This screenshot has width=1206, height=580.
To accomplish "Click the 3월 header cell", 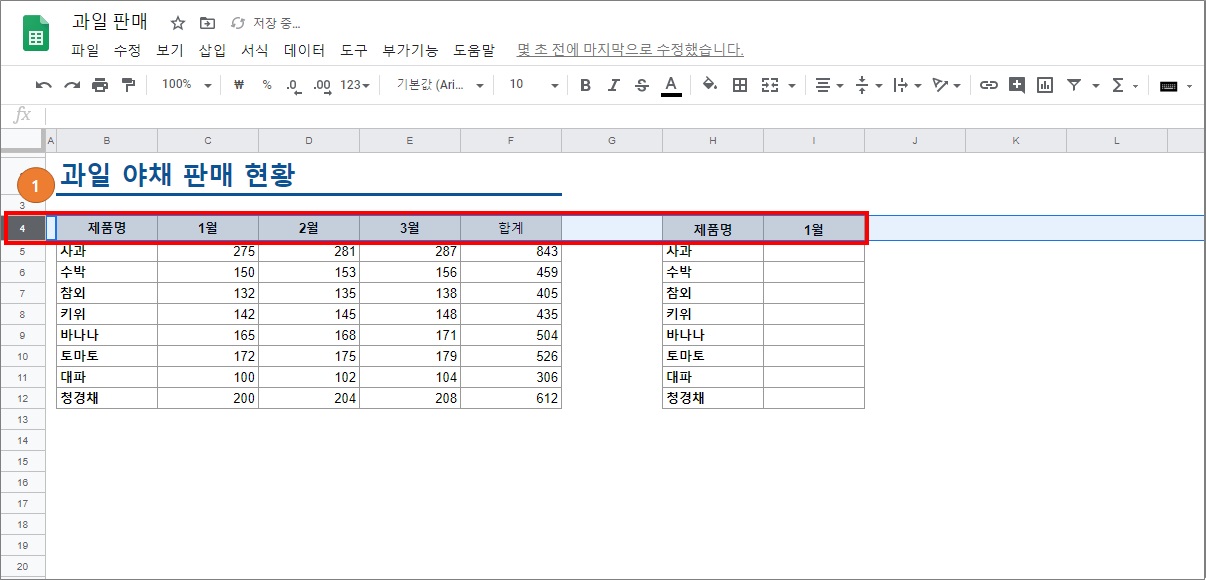I will click(410, 229).
